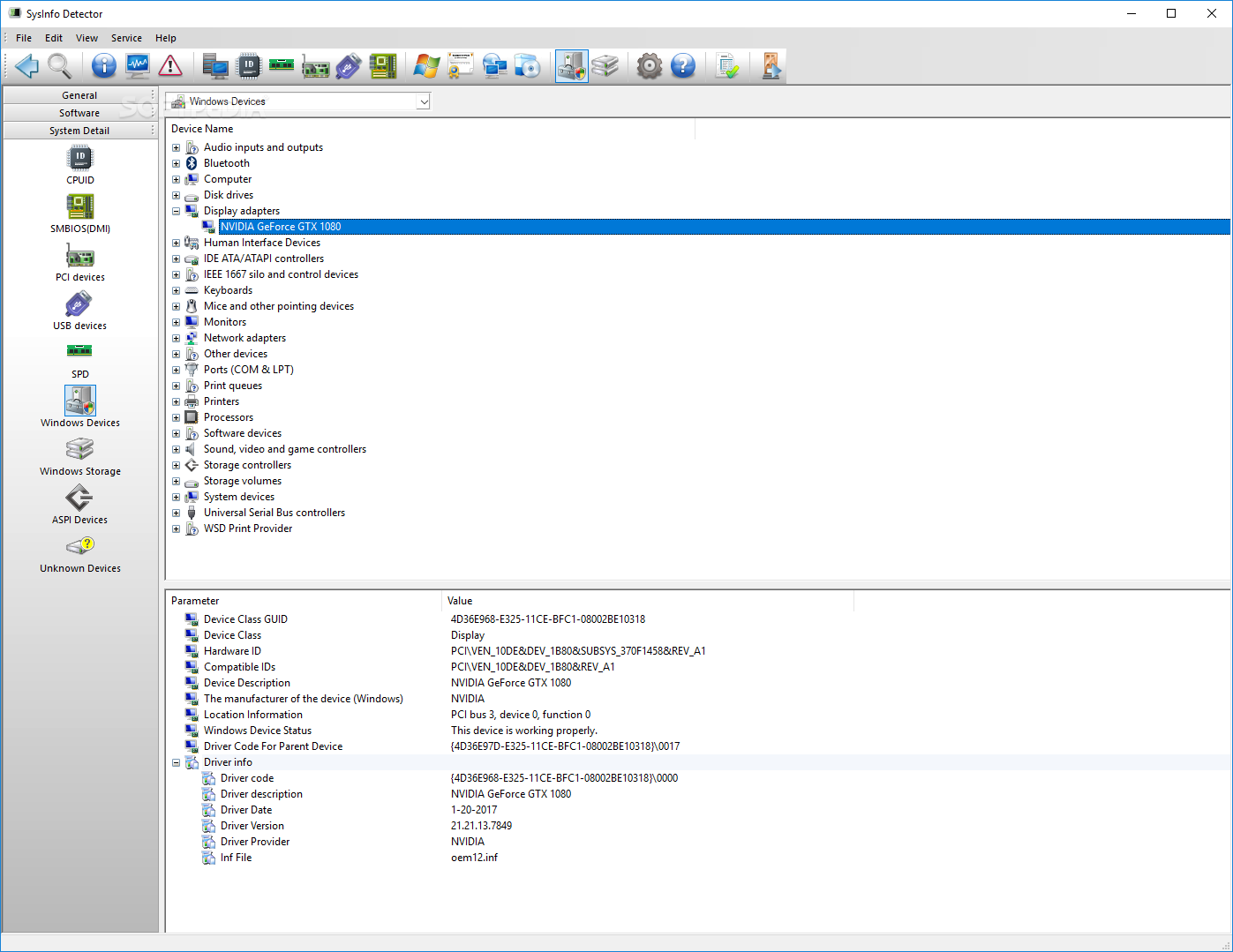Switch to the General sidebar section
Image resolution: width=1233 pixels, height=952 pixels.
tap(79, 95)
